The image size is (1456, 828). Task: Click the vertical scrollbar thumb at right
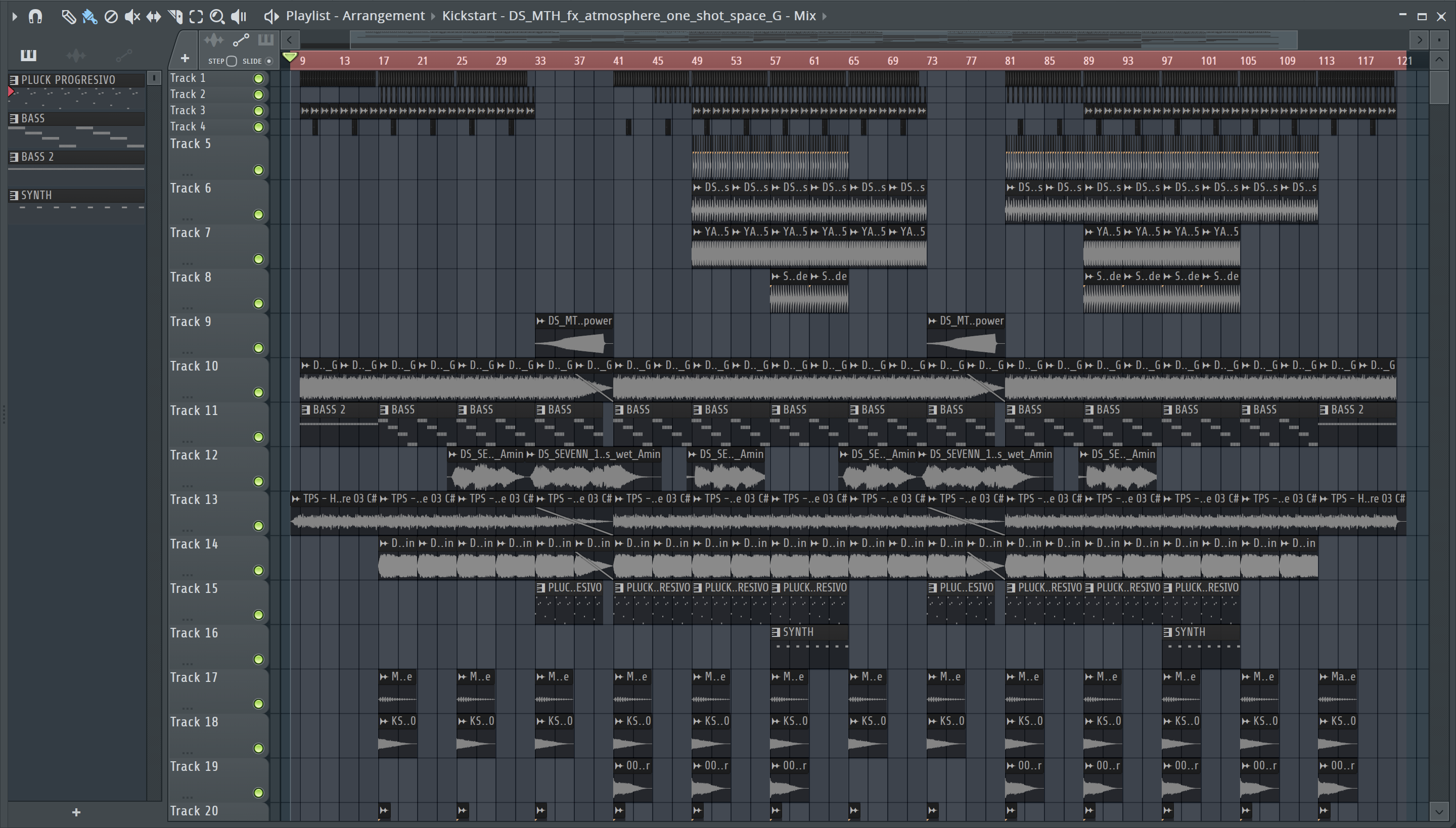1439,86
